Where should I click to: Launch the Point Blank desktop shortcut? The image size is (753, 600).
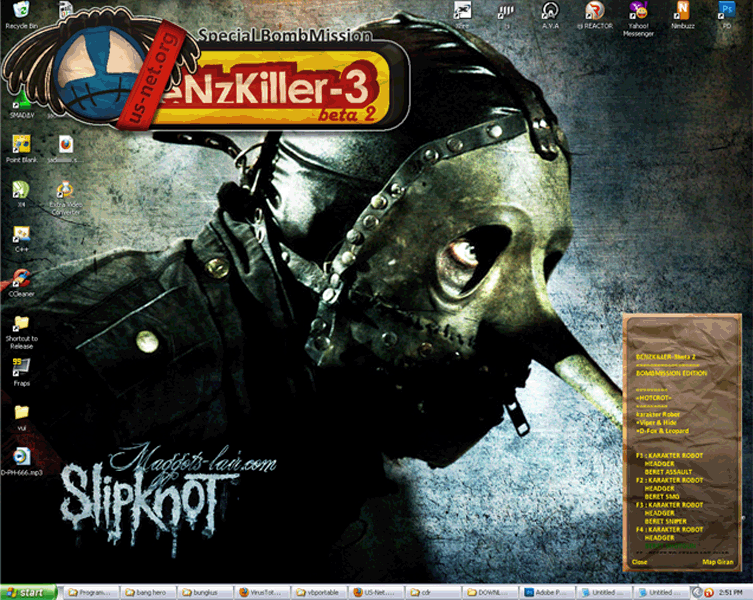22,149
